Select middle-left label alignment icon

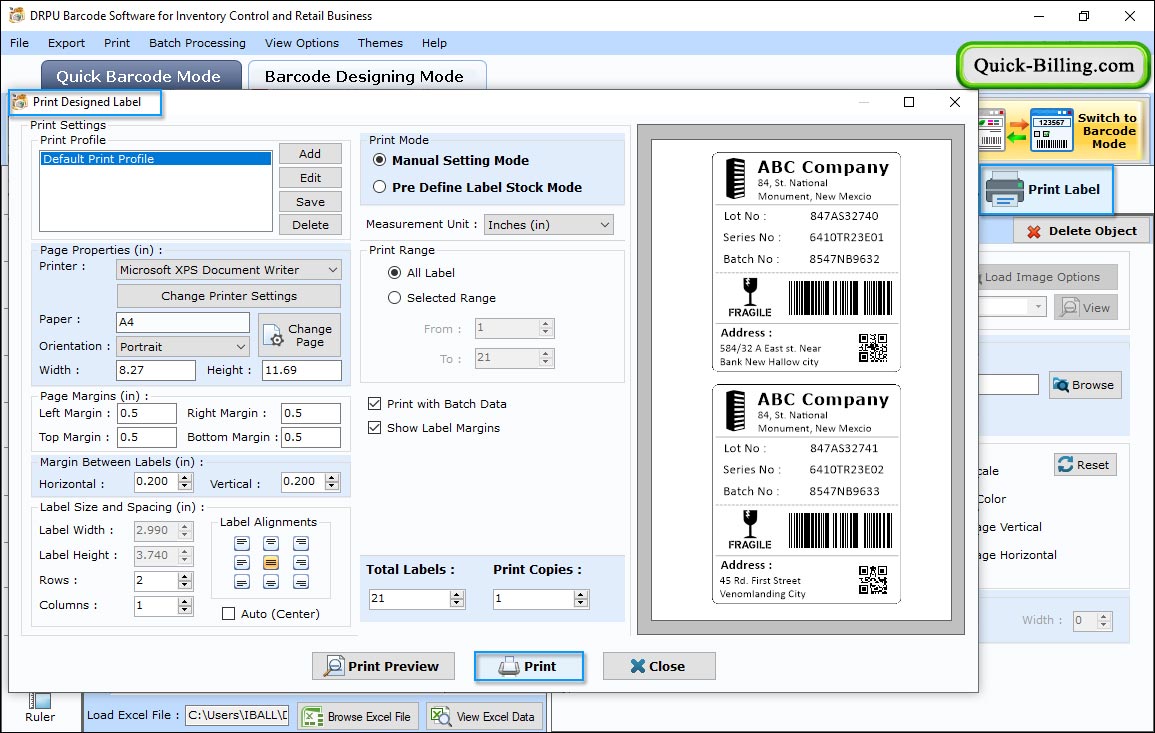click(242, 563)
